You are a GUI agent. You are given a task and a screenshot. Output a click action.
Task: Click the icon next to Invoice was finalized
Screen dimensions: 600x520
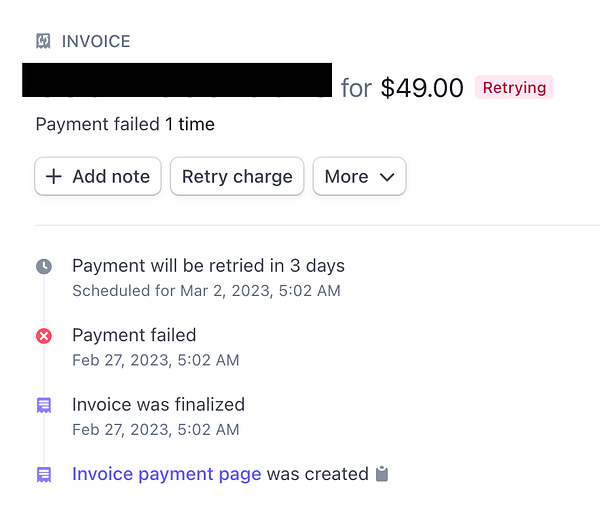[x=44, y=405]
